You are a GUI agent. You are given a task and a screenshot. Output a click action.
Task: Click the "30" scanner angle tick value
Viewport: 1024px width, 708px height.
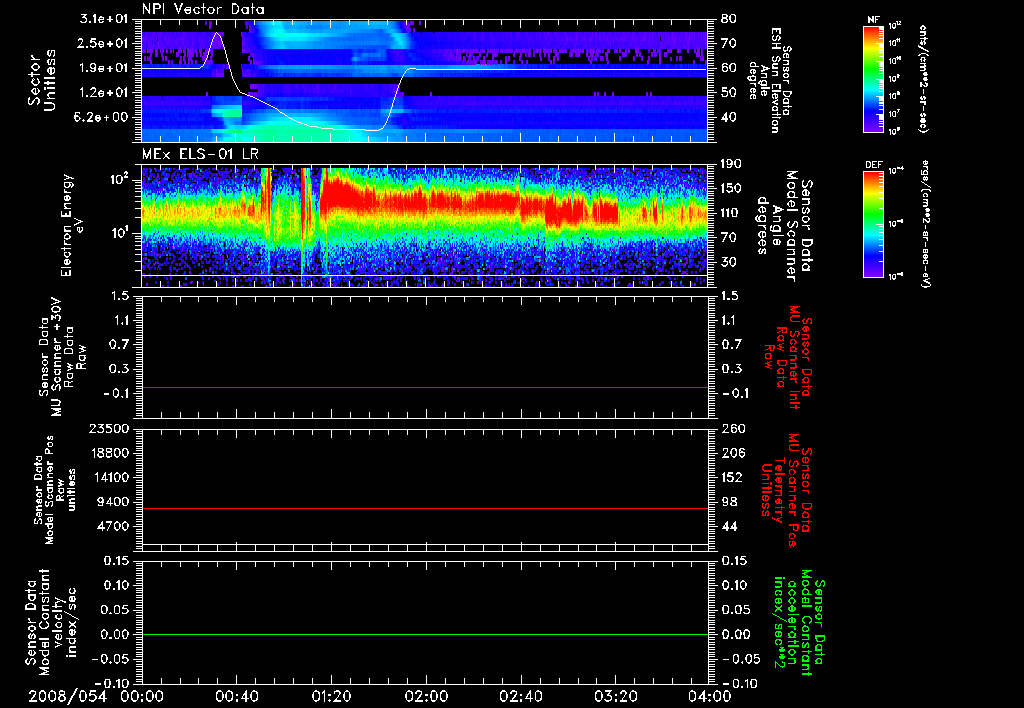point(729,262)
